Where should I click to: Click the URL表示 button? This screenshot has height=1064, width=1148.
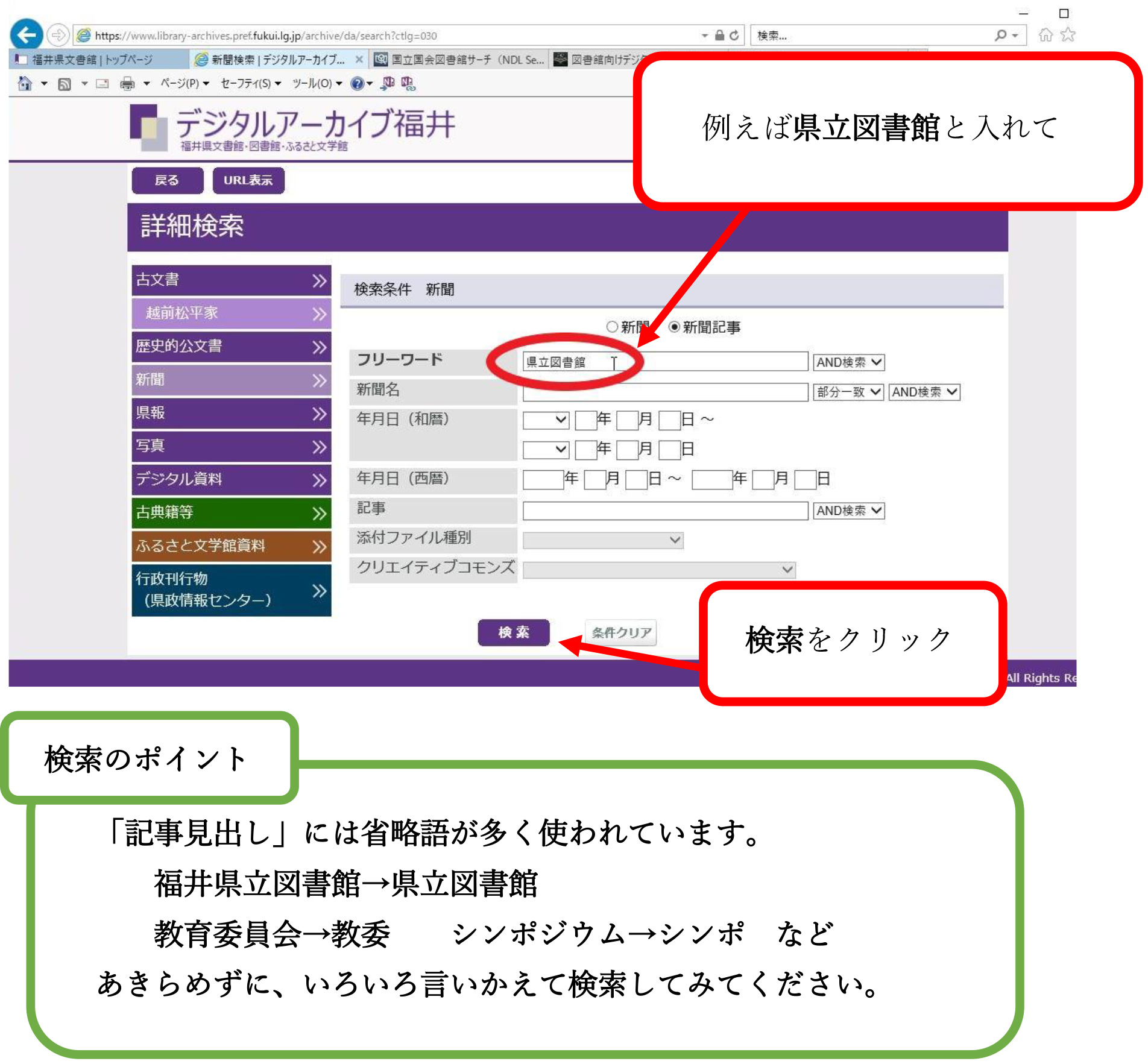(x=248, y=180)
